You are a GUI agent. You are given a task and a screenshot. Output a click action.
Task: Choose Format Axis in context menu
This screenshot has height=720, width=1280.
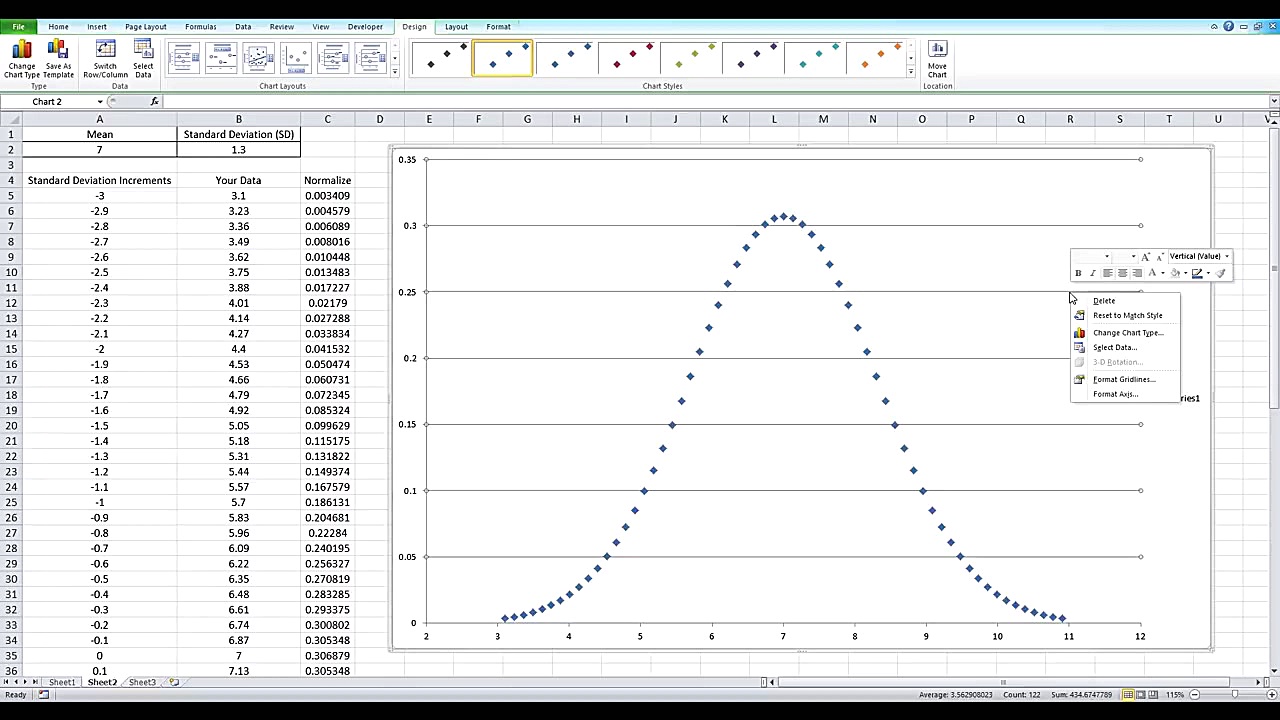(x=1115, y=394)
